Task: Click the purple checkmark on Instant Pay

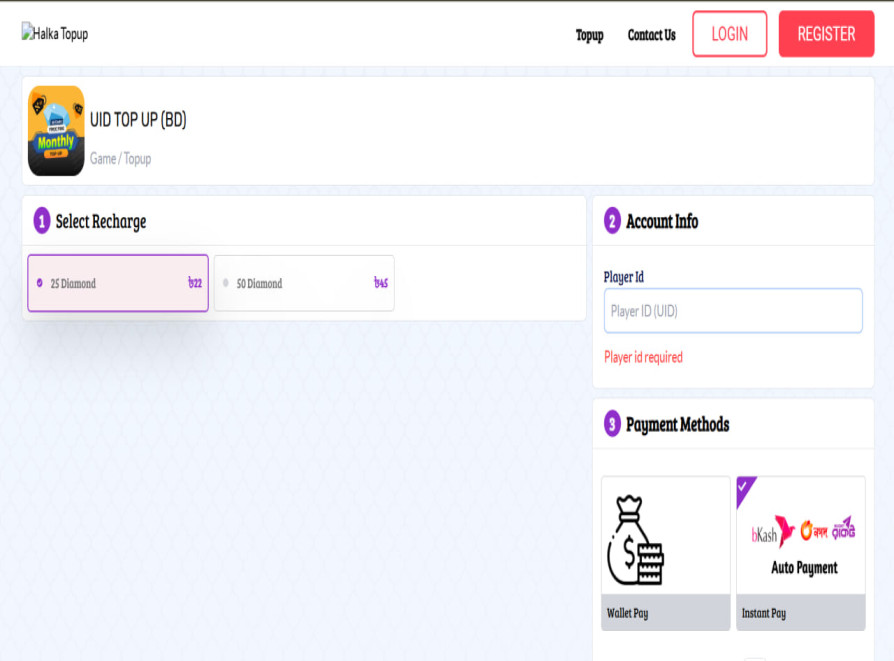Action: [744, 486]
